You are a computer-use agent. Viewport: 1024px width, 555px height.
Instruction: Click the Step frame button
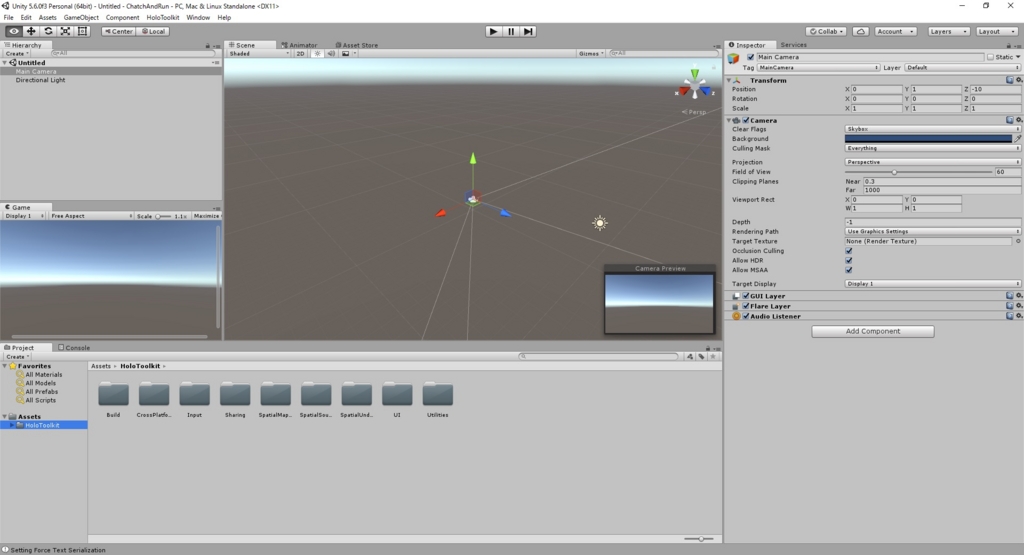(528, 31)
